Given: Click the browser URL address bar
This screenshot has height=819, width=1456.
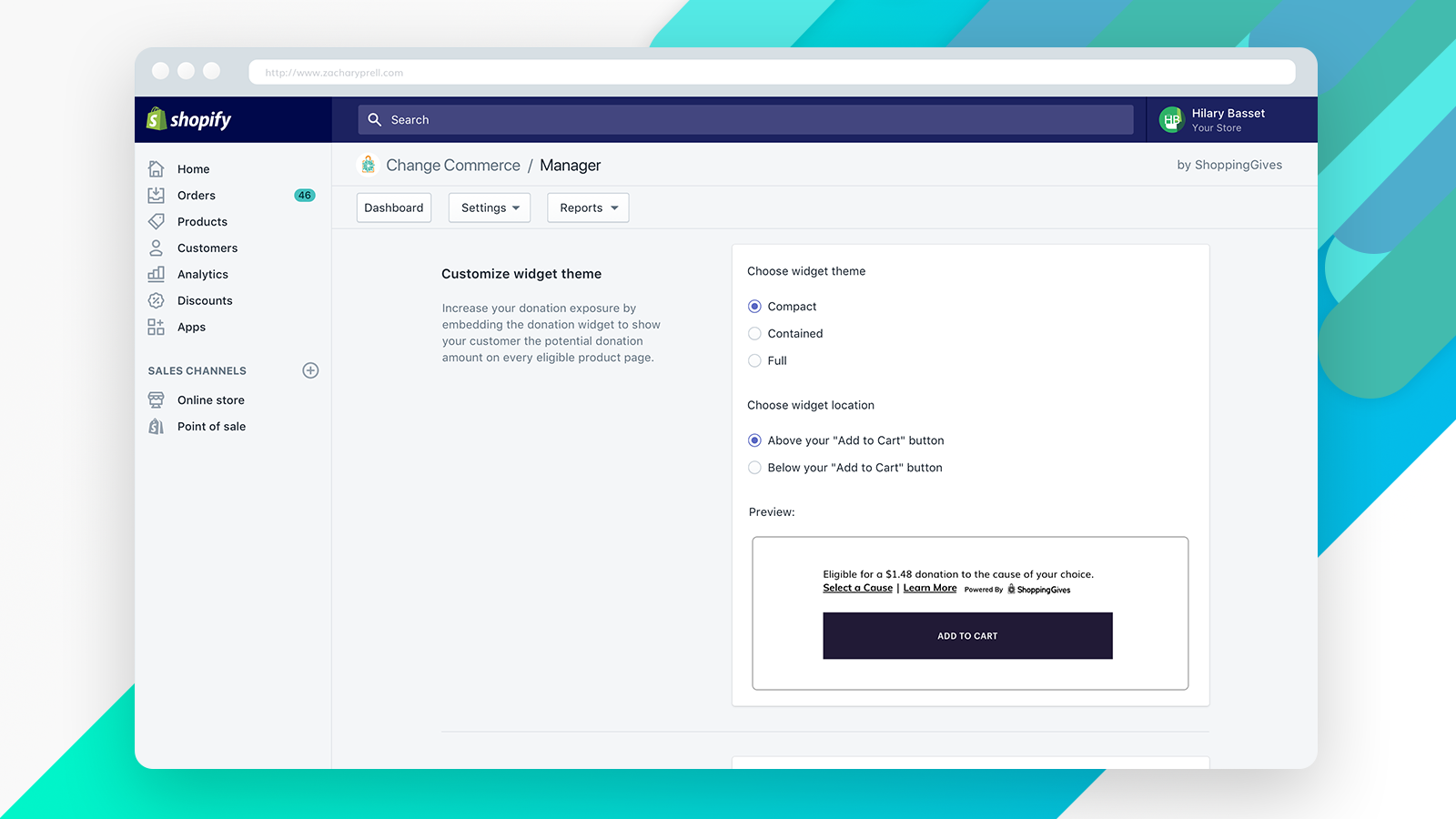Looking at the screenshot, I should coord(772,72).
